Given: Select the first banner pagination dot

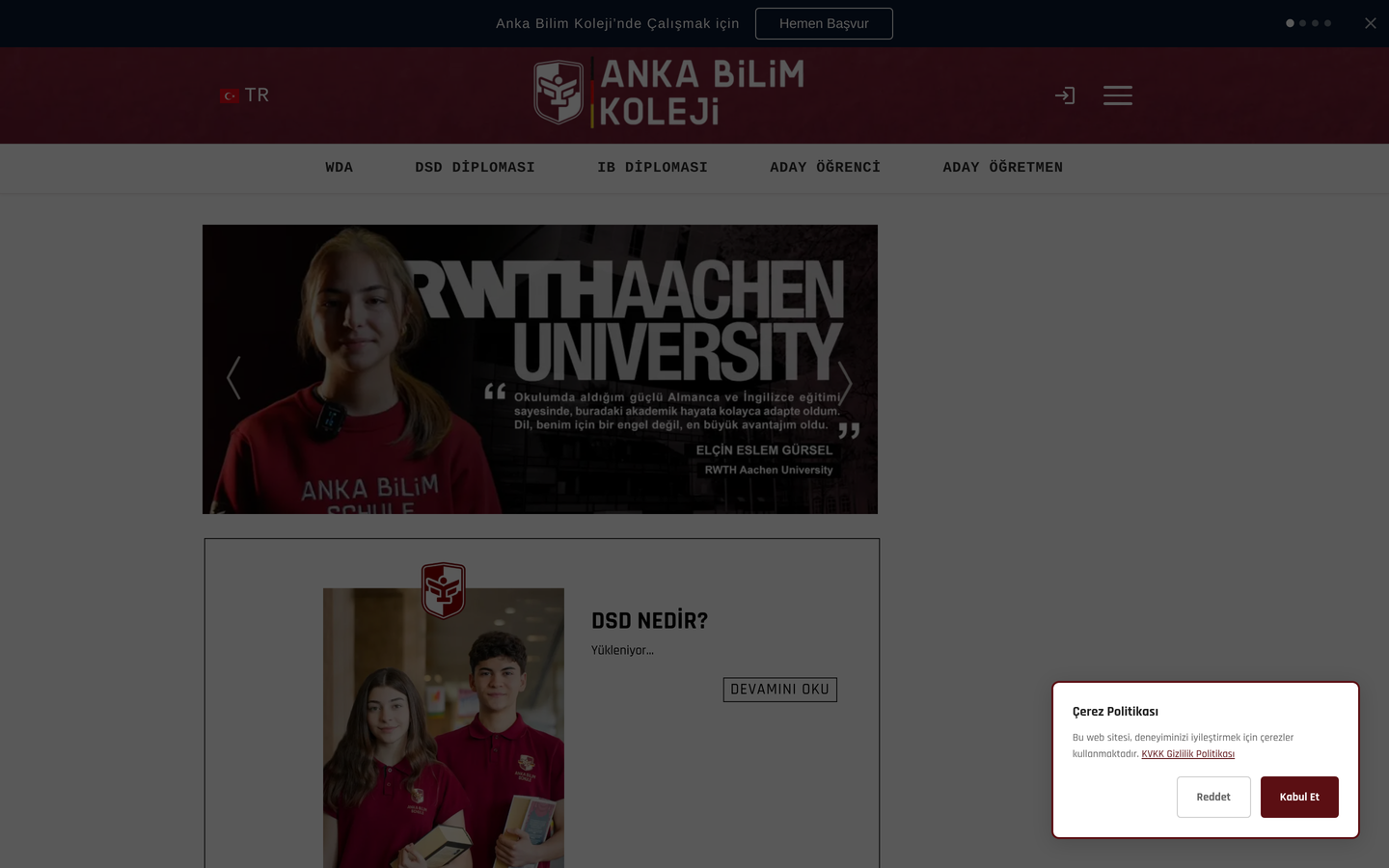Looking at the screenshot, I should coord(1290,23).
